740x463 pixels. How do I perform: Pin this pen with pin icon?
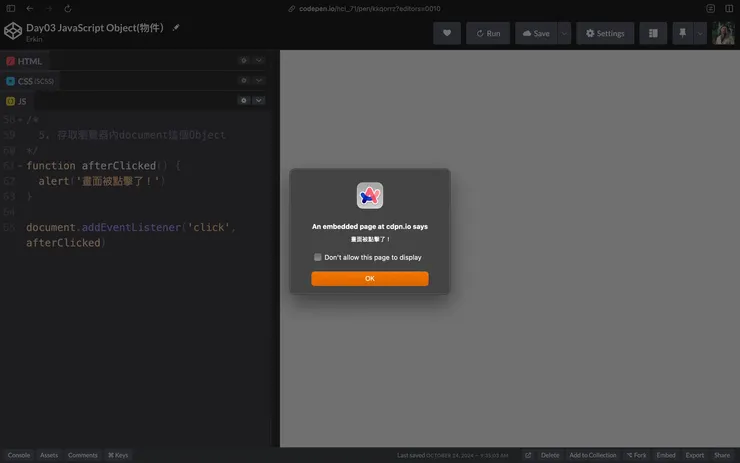click(682, 33)
